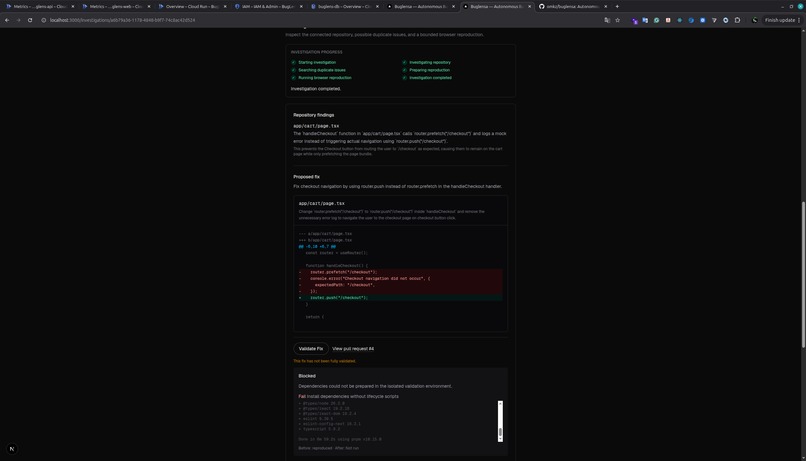This screenshot has width=806, height=461.
Task: Click the Investigating repository checkmark
Action: (x=405, y=62)
